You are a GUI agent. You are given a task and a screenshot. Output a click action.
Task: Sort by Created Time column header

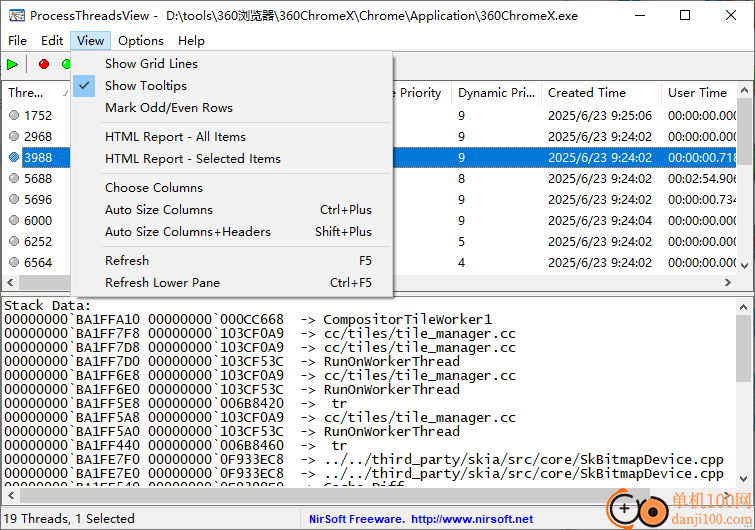[x=601, y=93]
